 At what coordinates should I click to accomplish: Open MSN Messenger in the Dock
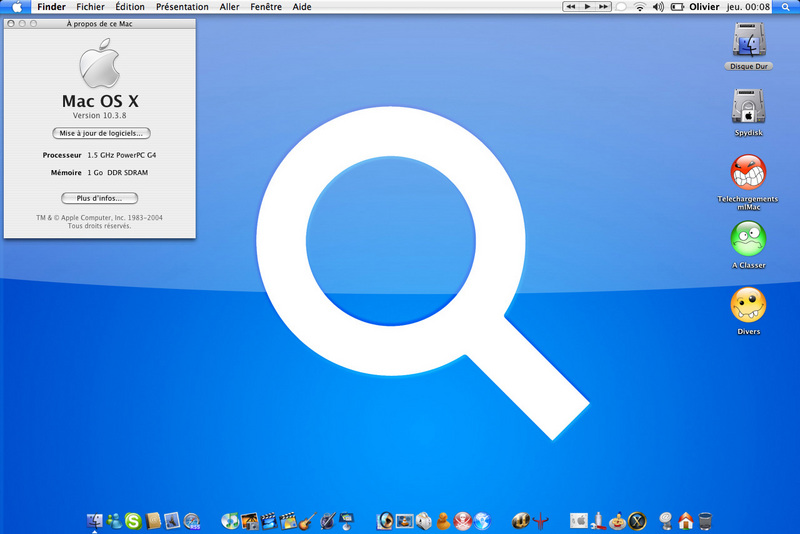(114, 520)
